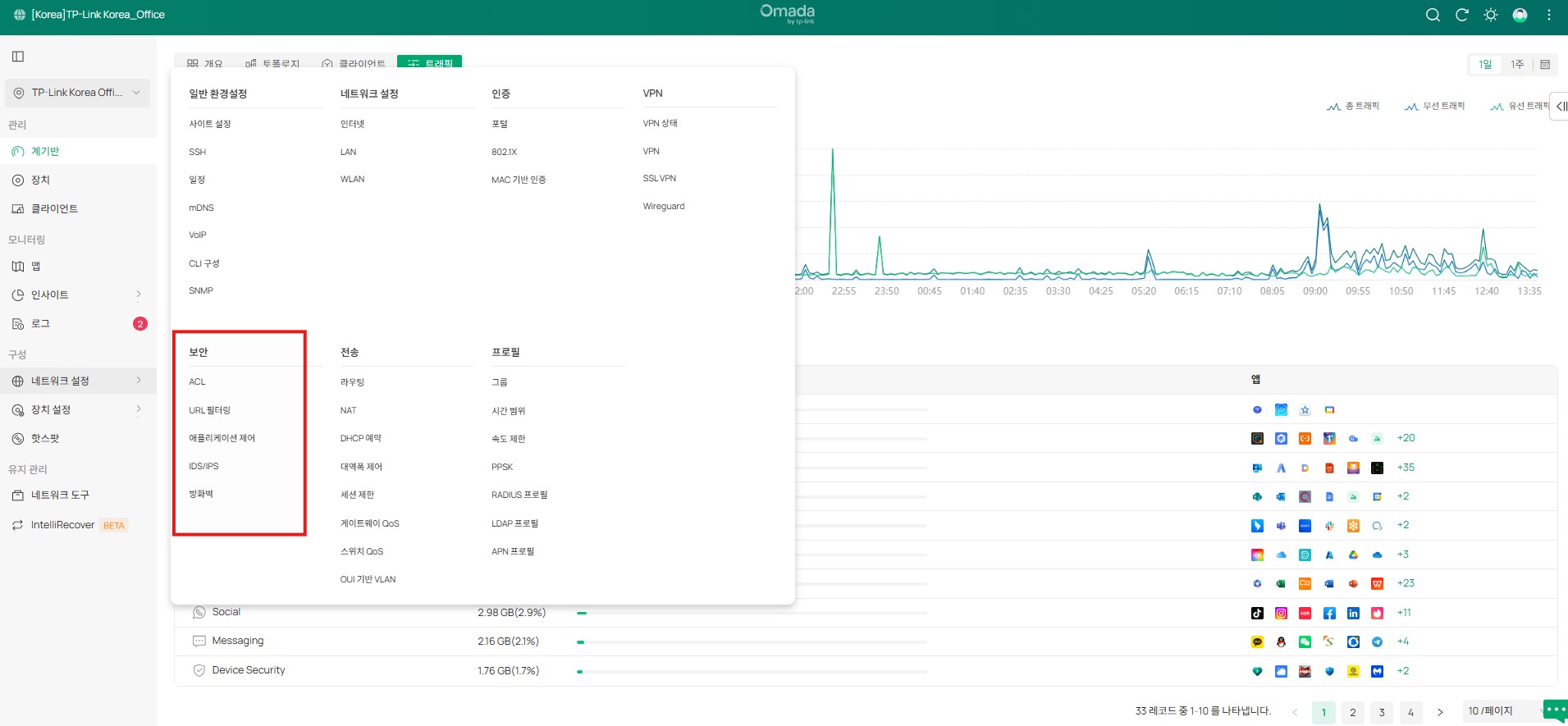The image size is (1568, 726).
Task: Click the search magnifier icon in header
Action: pos(1433,15)
